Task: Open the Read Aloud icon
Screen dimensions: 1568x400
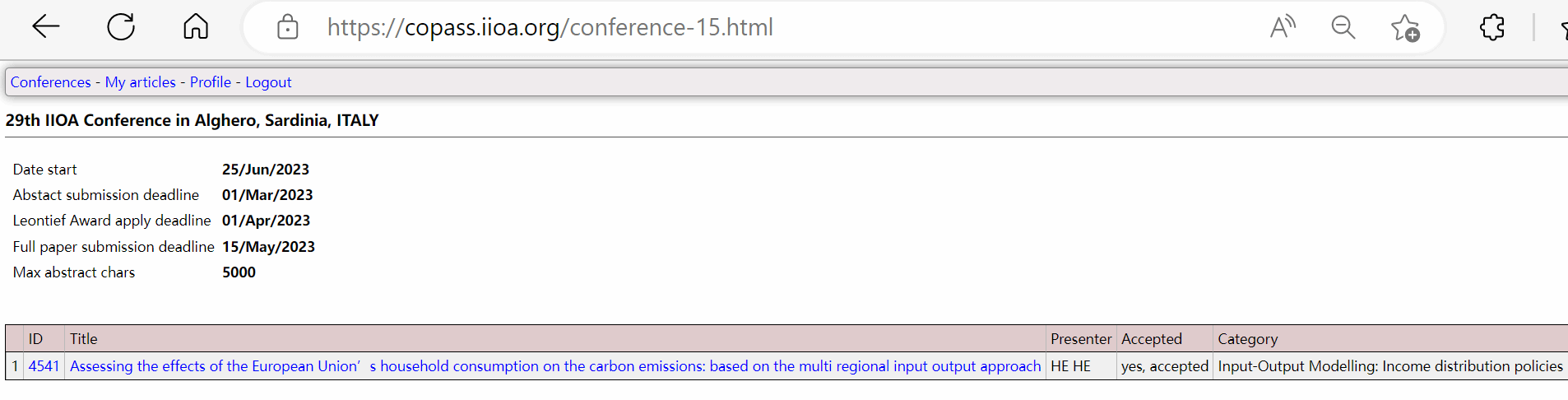Action: pyautogui.click(x=1282, y=27)
